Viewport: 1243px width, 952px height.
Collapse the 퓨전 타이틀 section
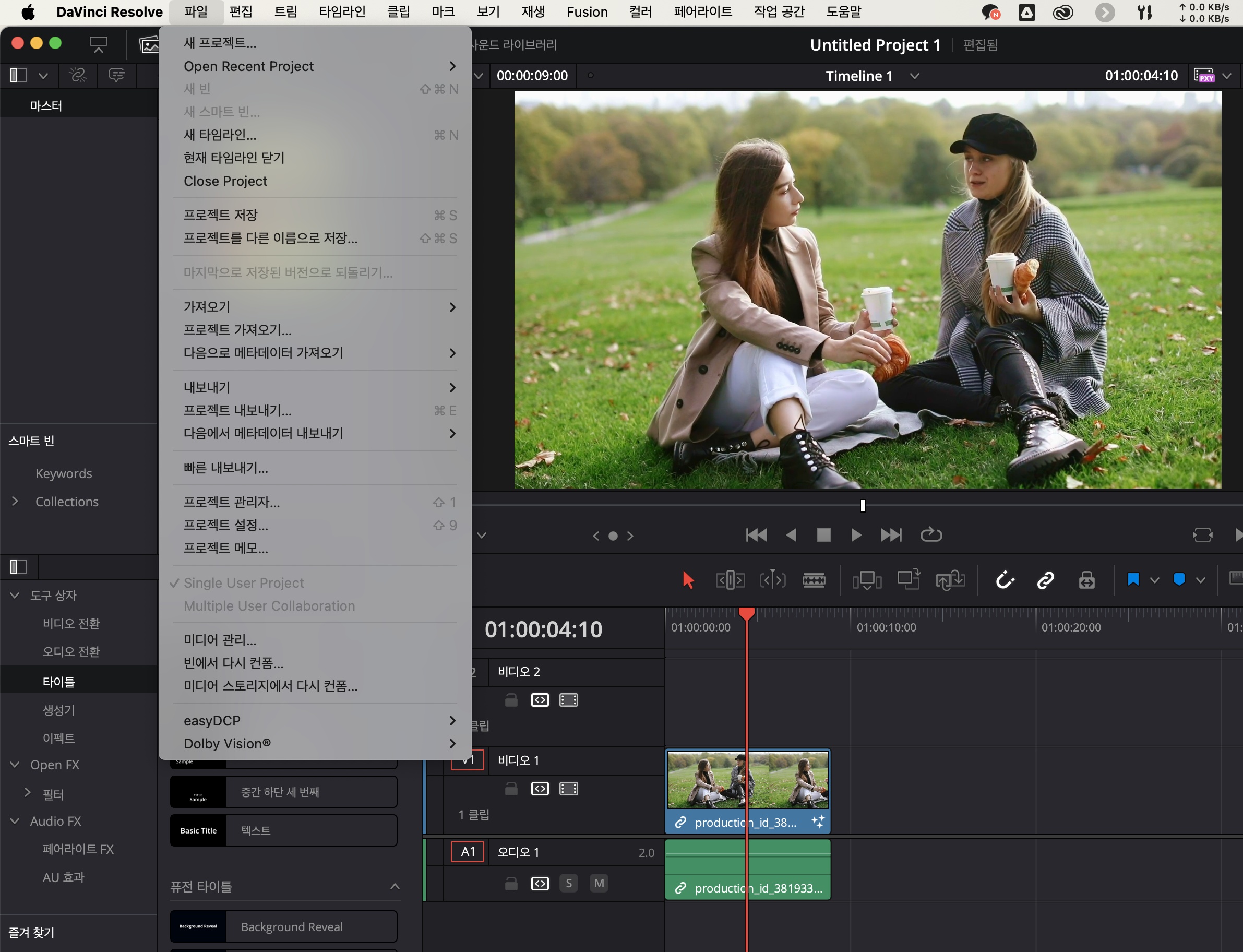[x=395, y=887]
